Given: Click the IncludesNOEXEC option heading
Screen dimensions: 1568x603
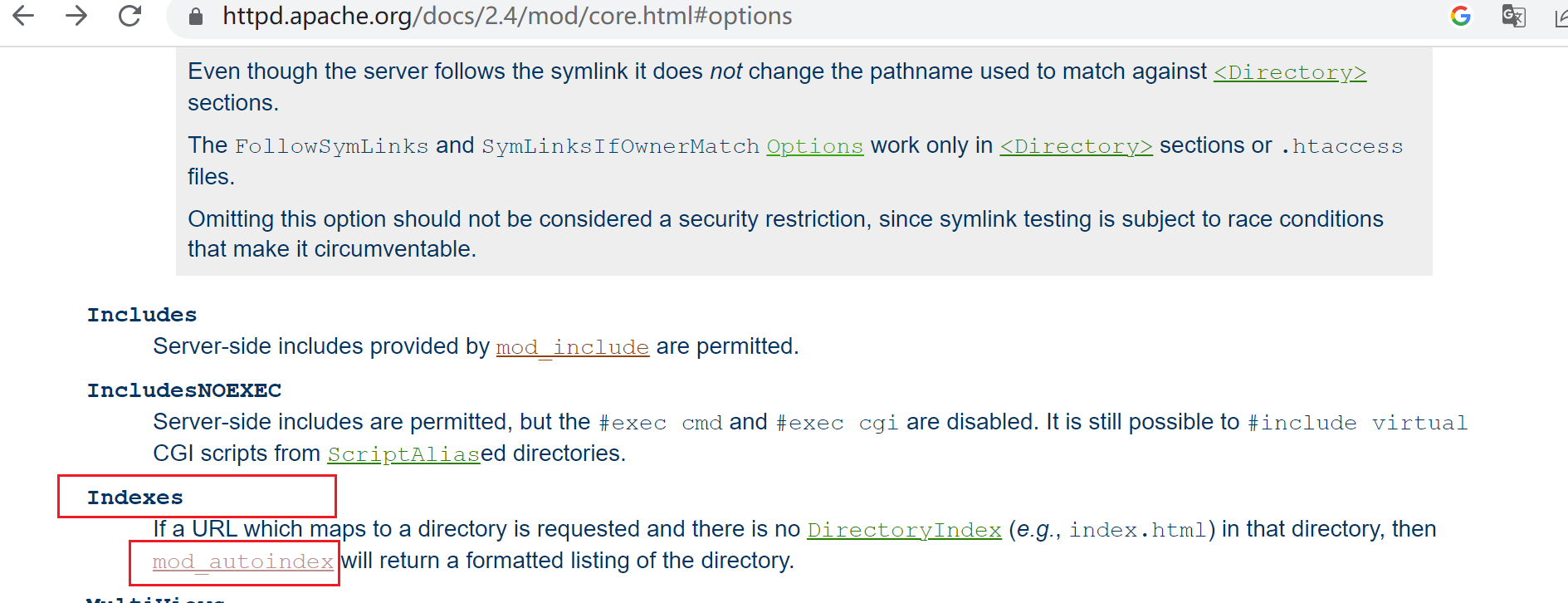Looking at the screenshot, I should 184,390.
